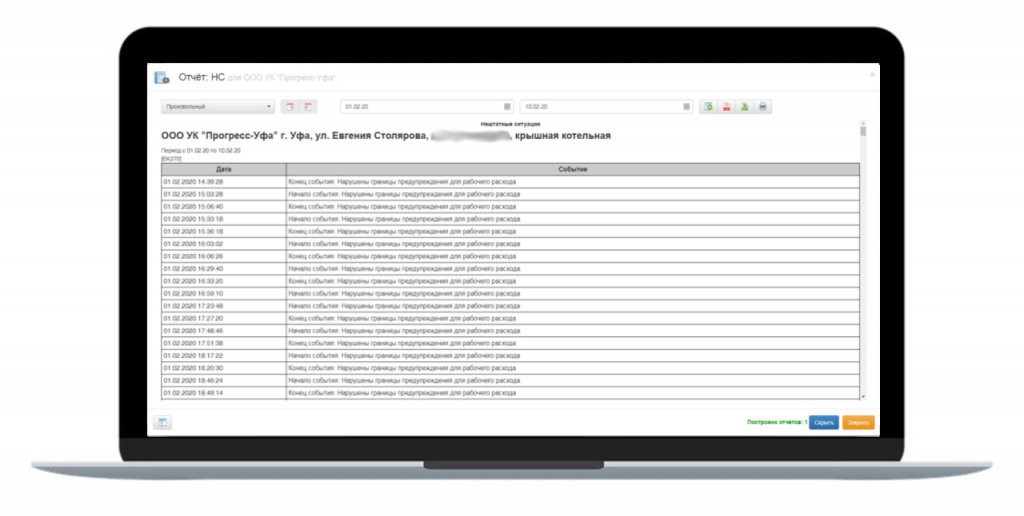1024x516 pixels.
Task: Click the green download report icon
Action: 744,106
